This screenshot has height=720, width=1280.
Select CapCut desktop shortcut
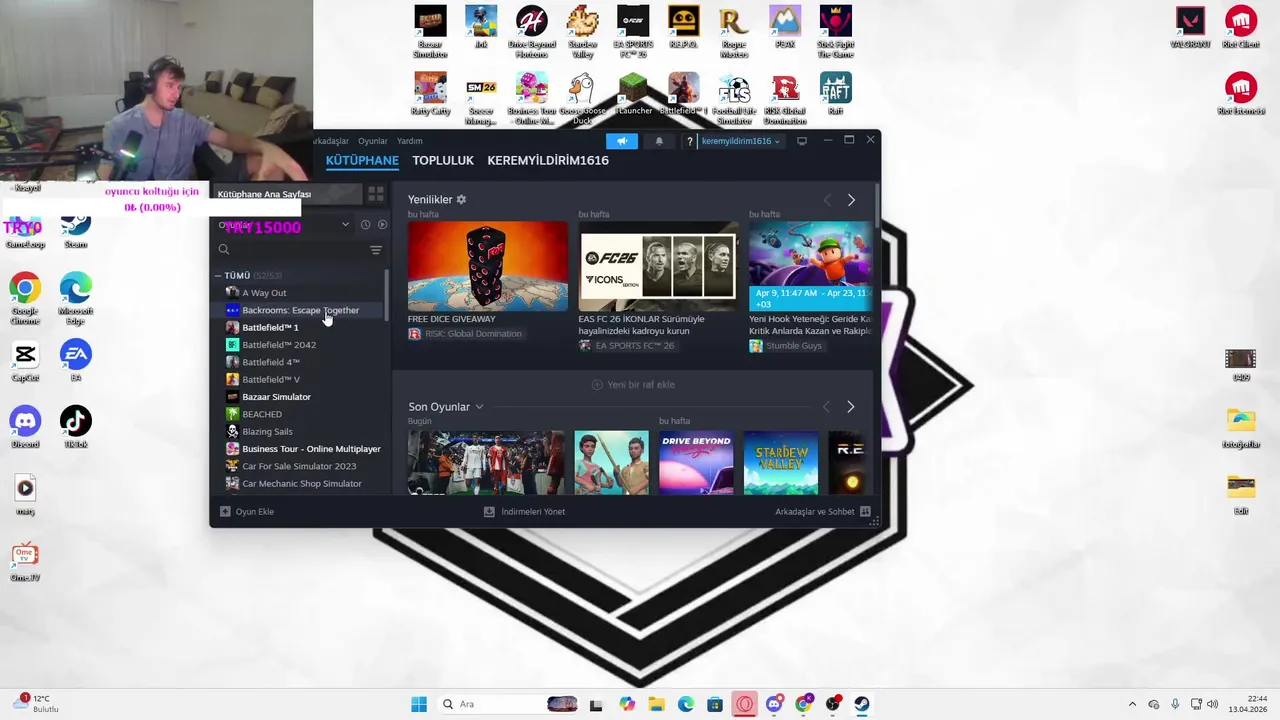[25, 361]
